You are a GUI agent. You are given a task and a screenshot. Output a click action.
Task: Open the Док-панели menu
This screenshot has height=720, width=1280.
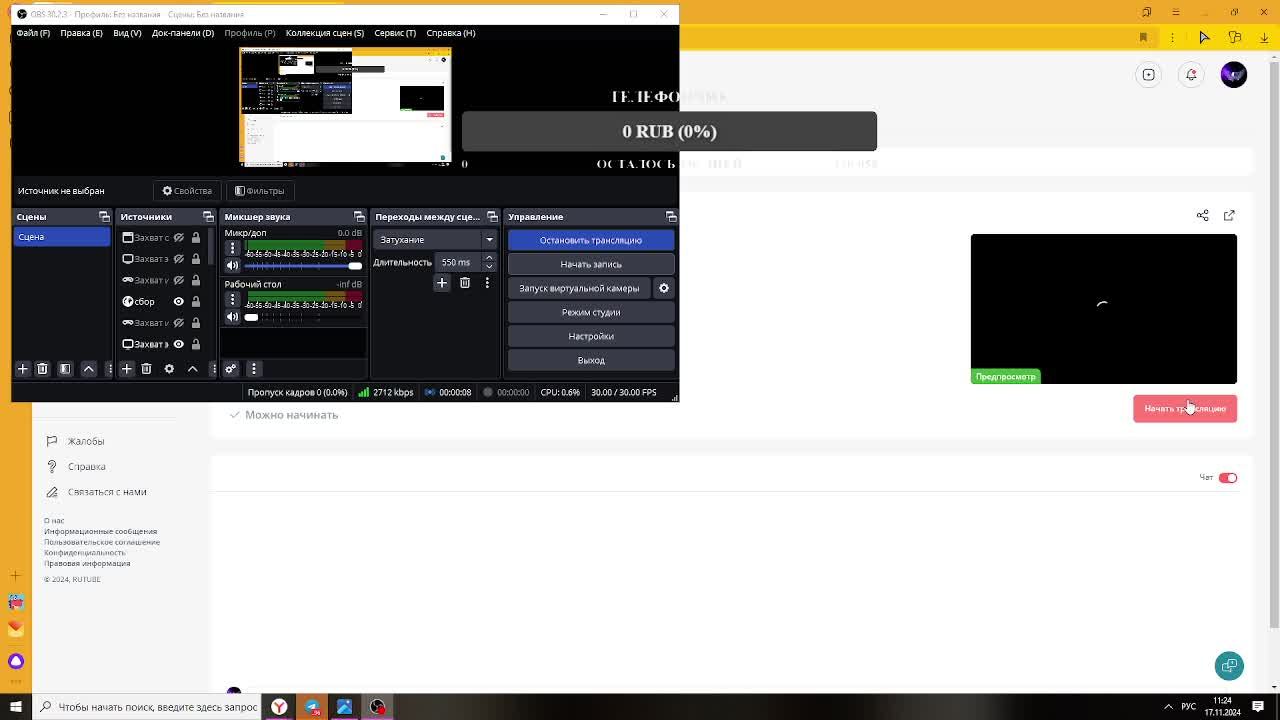click(183, 33)
